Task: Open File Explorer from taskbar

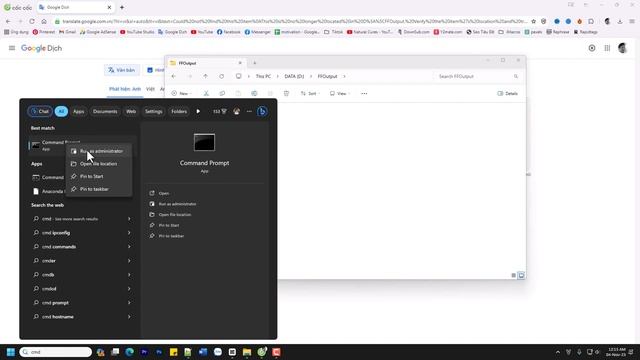Action: pyautogui.click(x=247, y=352)
